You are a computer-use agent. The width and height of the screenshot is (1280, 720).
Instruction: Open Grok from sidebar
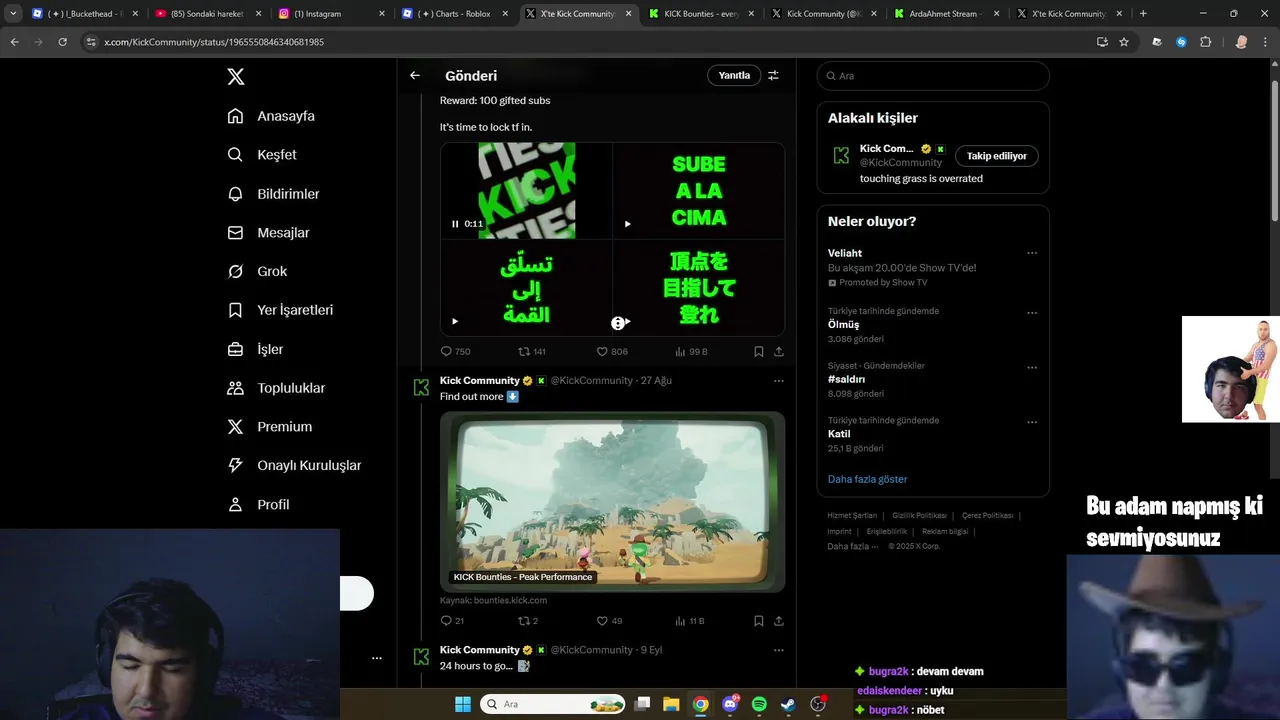coord(257,272)
